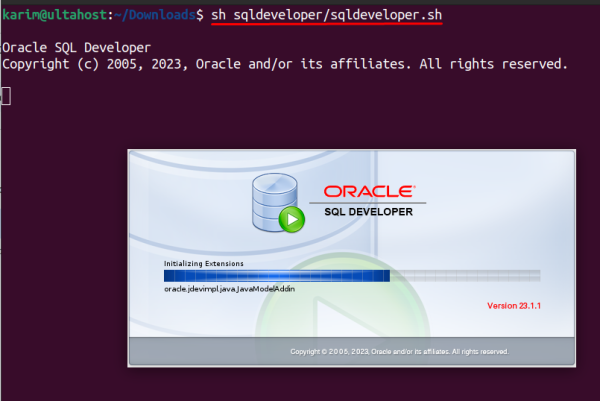Click the 'karim@ultahost' prompt text
600x401 pixels.
pyautogui.click(x=55, y=15)
